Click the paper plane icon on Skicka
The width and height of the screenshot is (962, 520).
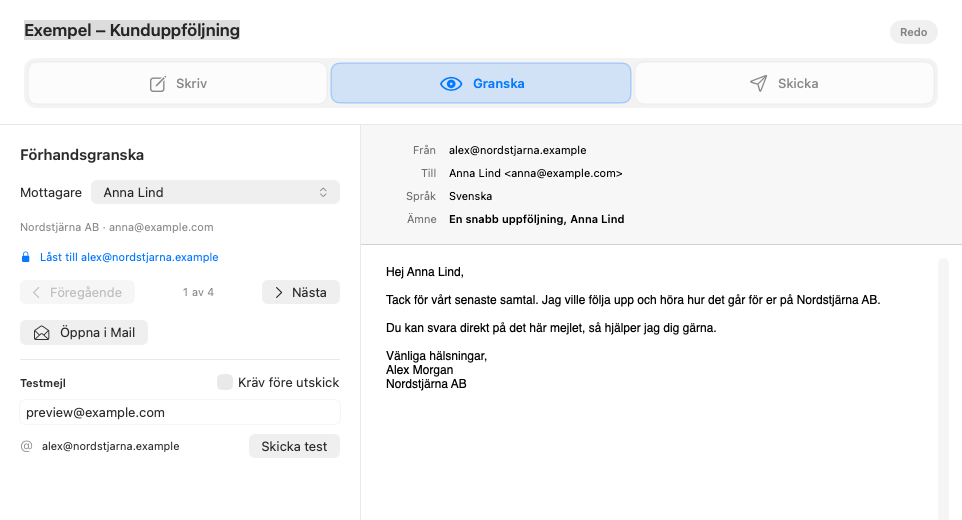pyautogui.click(x=759, y=83)
